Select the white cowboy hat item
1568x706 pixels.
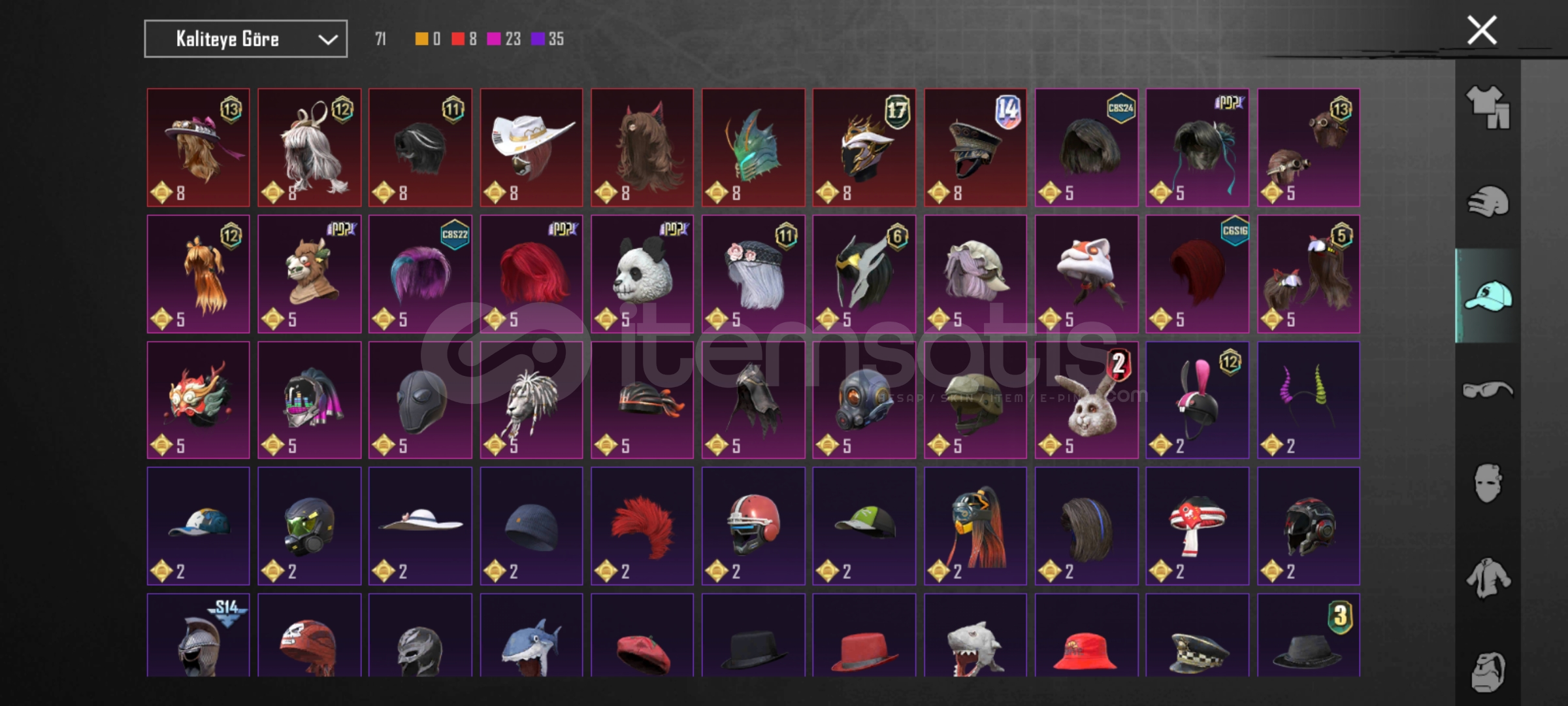531,148
